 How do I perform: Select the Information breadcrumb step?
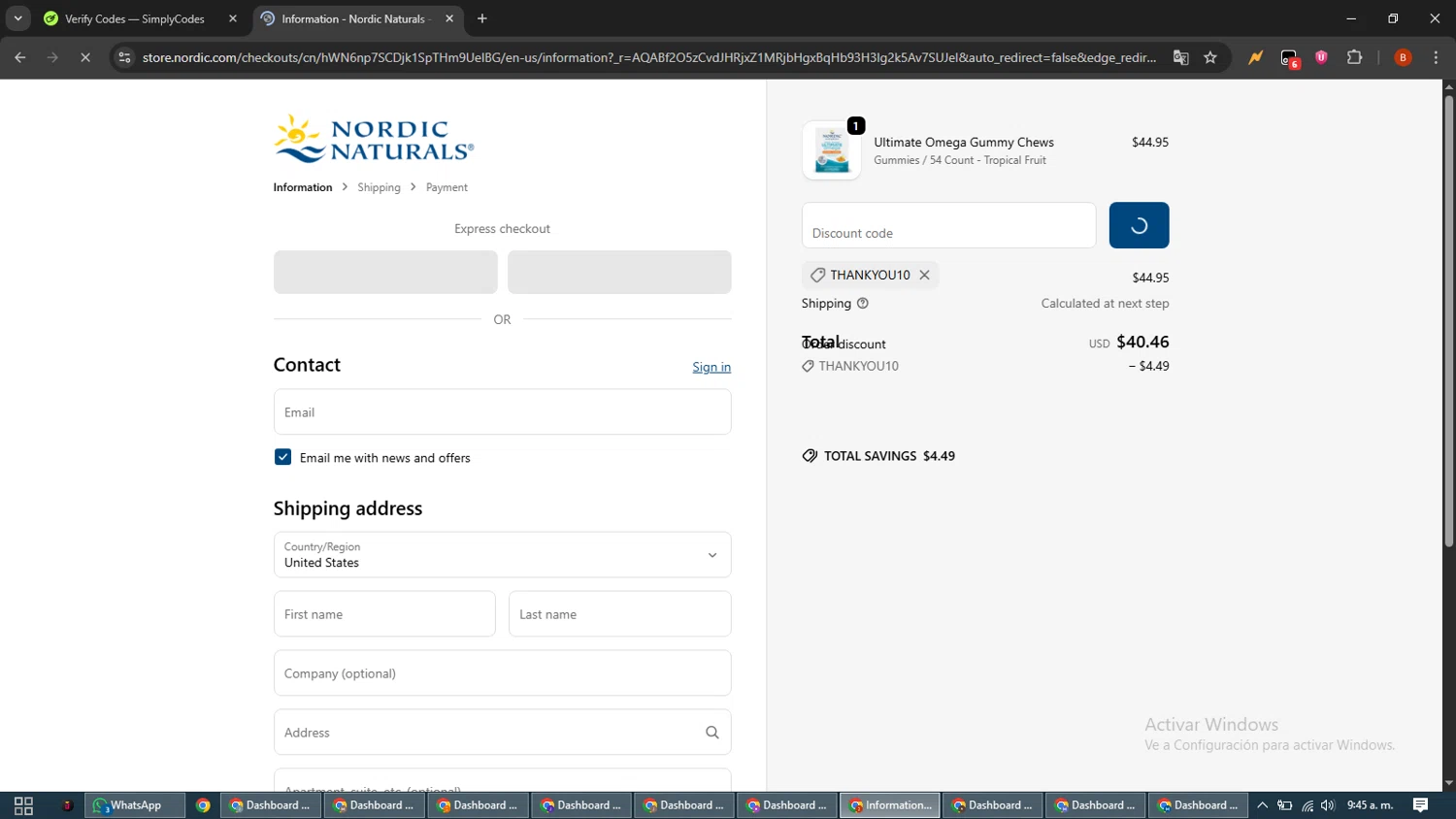tap(303, 187)
